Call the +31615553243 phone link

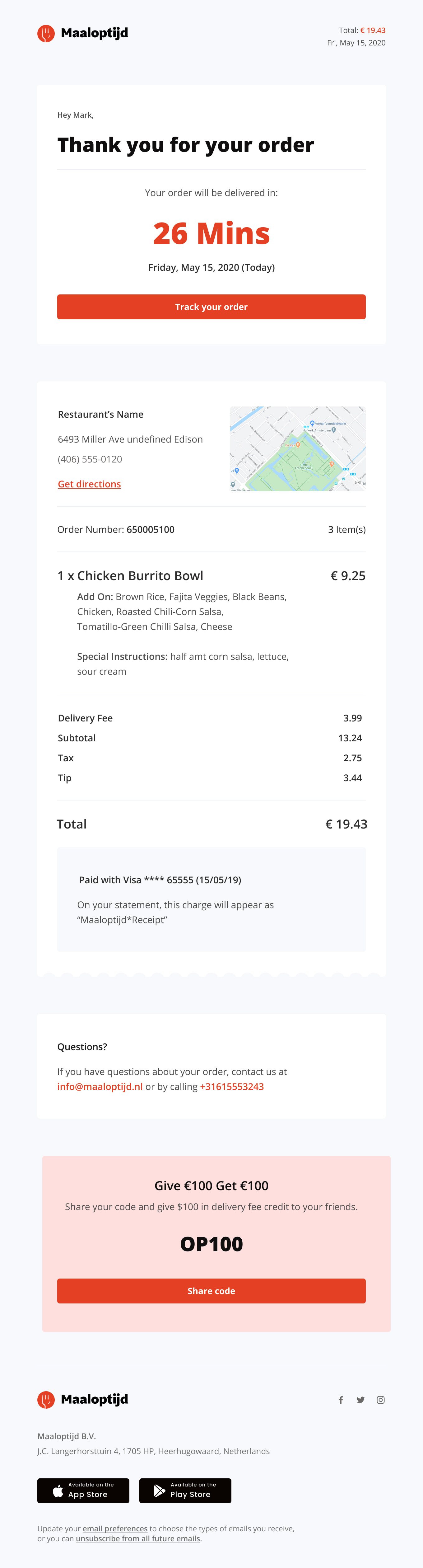pos(232,1087)
